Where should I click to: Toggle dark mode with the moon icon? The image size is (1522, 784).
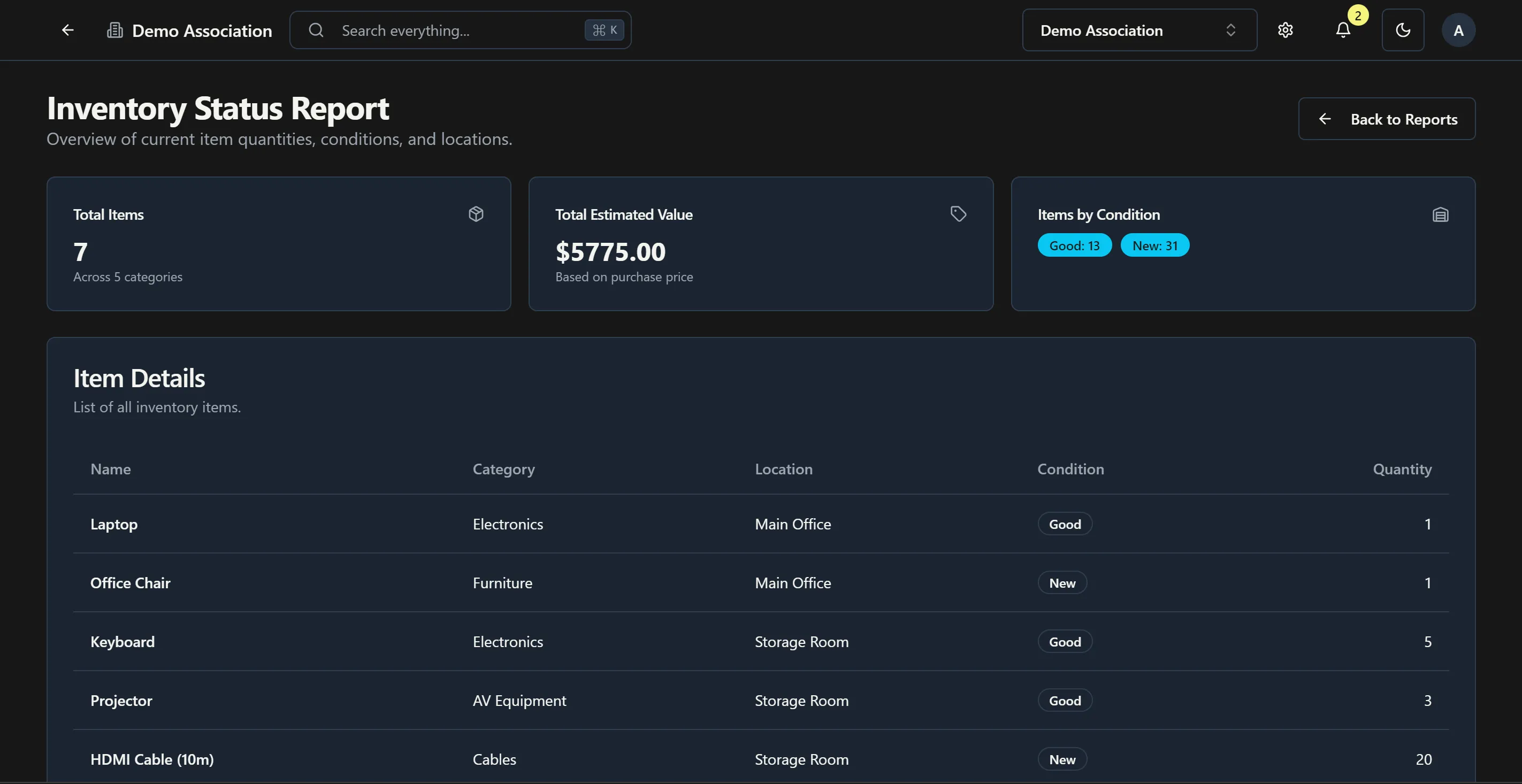1403,29
